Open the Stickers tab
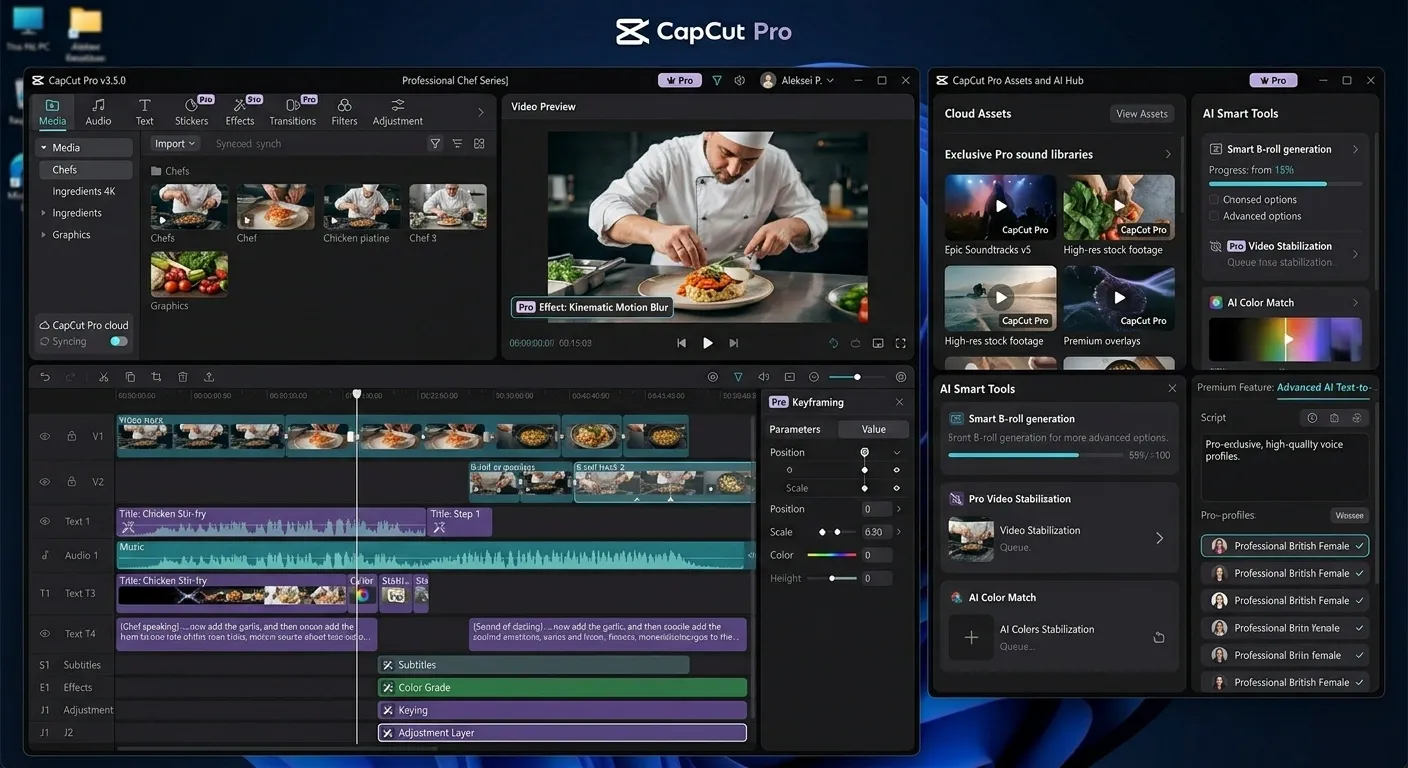Viewport: 1408px width, 768px height. coord(191,112)
